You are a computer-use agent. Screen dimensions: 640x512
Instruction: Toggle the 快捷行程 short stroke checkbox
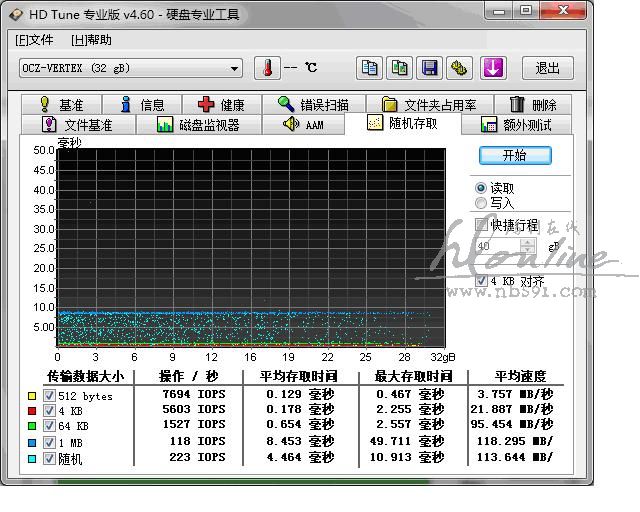[x=482, y=225]
